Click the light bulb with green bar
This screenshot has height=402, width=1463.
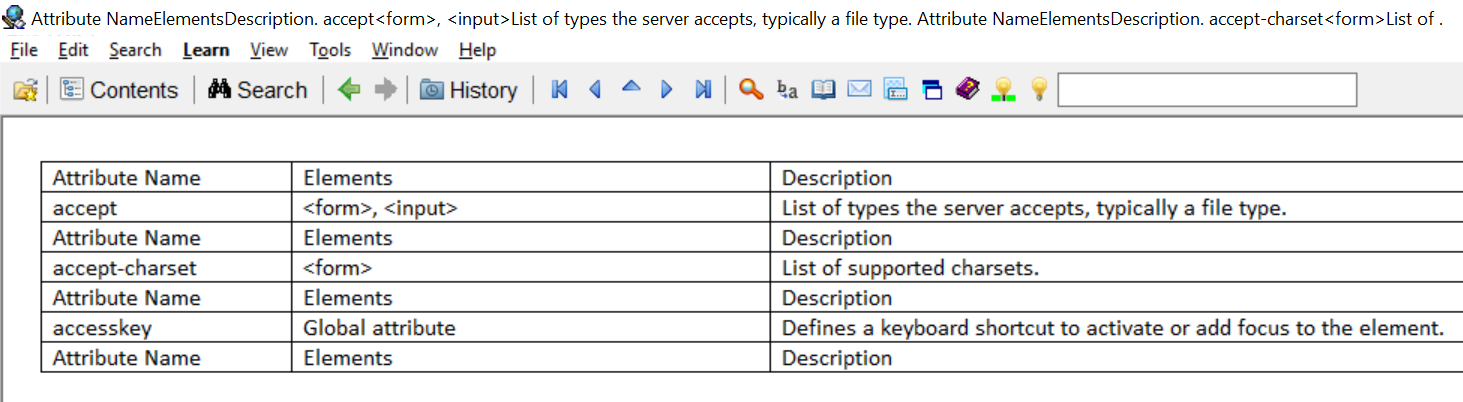pos(1003,90)
